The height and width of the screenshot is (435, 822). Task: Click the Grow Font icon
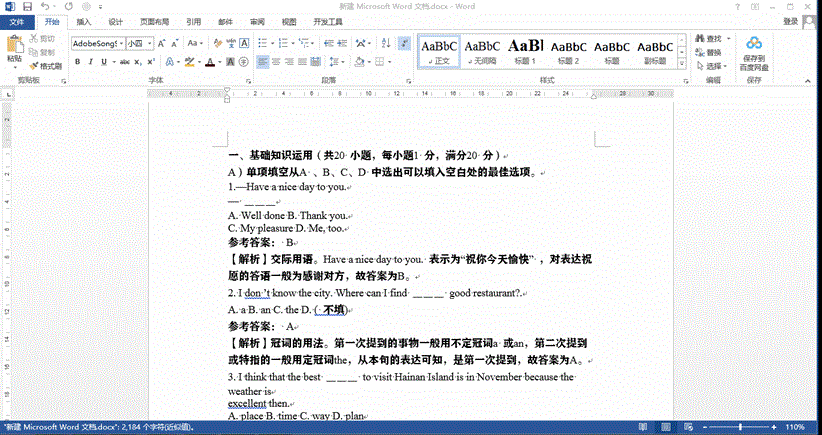point(162,43)
